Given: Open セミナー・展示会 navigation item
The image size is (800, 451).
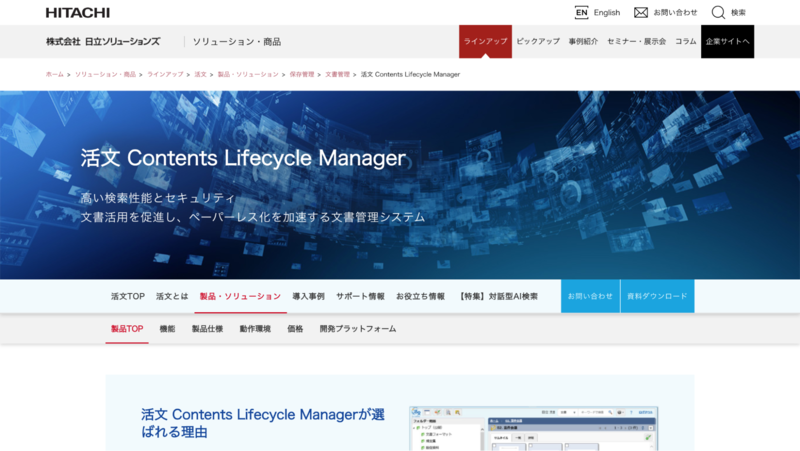Looking at the screenshot, I should [636, 41].
